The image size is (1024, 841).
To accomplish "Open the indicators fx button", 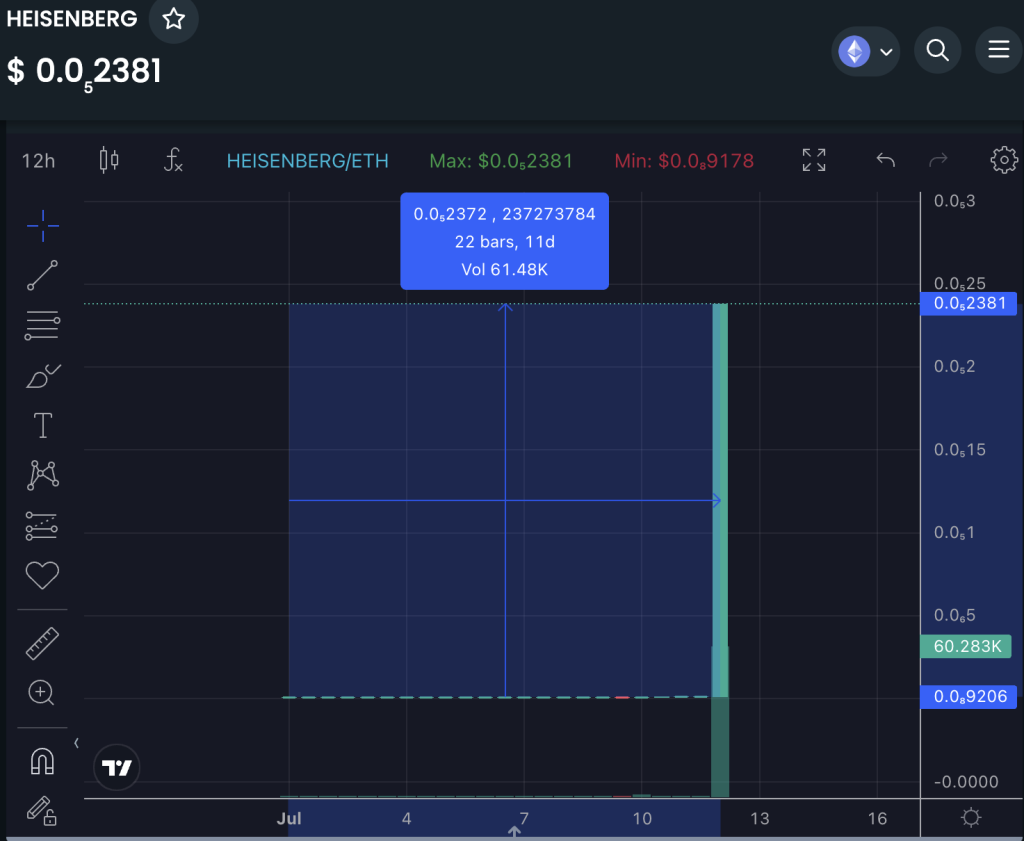I will point(173,160).
